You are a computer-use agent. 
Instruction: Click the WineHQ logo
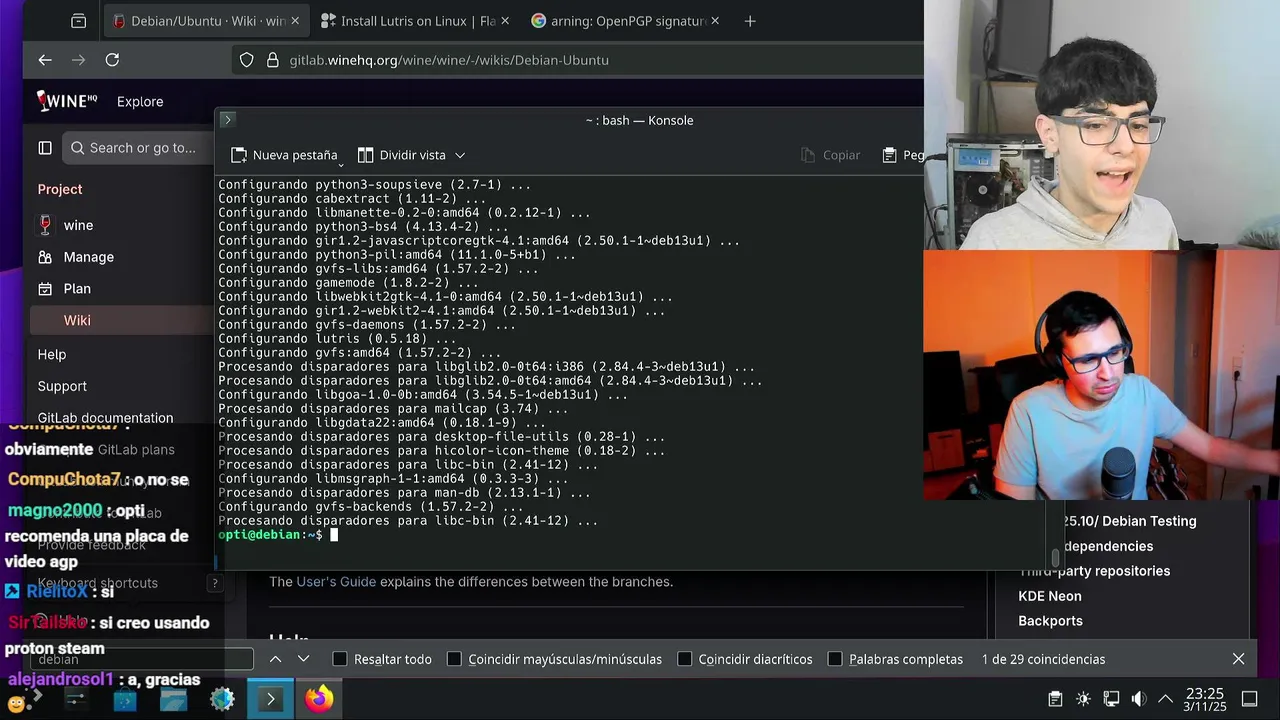click(x=67, y=101)
